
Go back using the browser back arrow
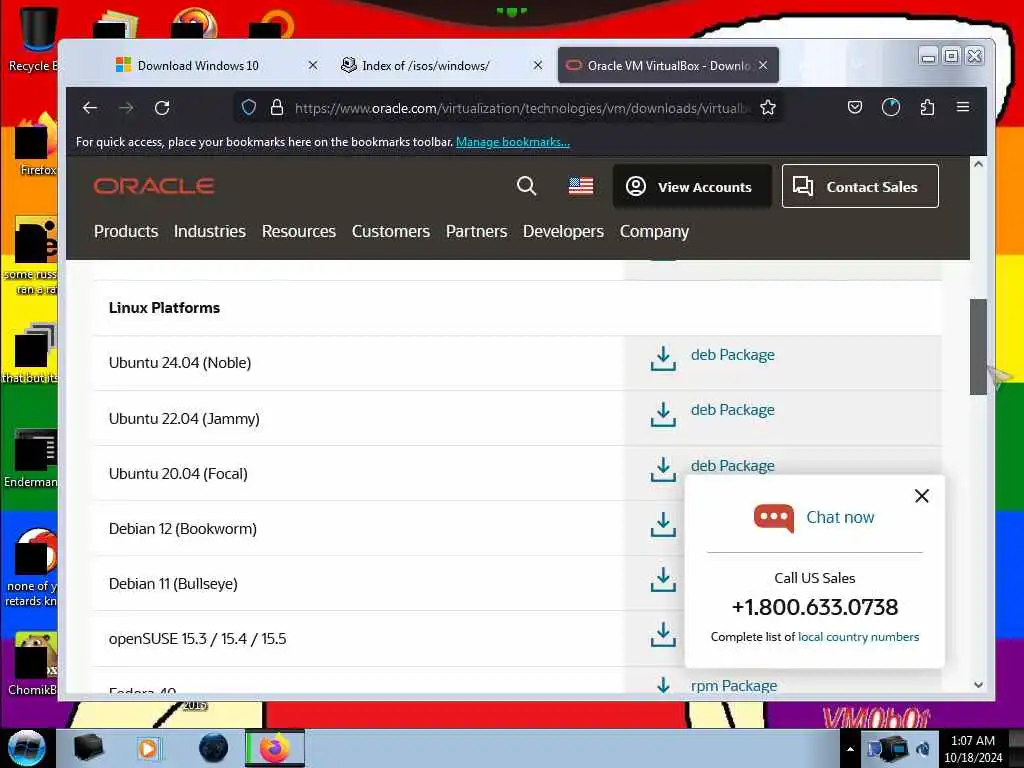click(x=90, y=108)
